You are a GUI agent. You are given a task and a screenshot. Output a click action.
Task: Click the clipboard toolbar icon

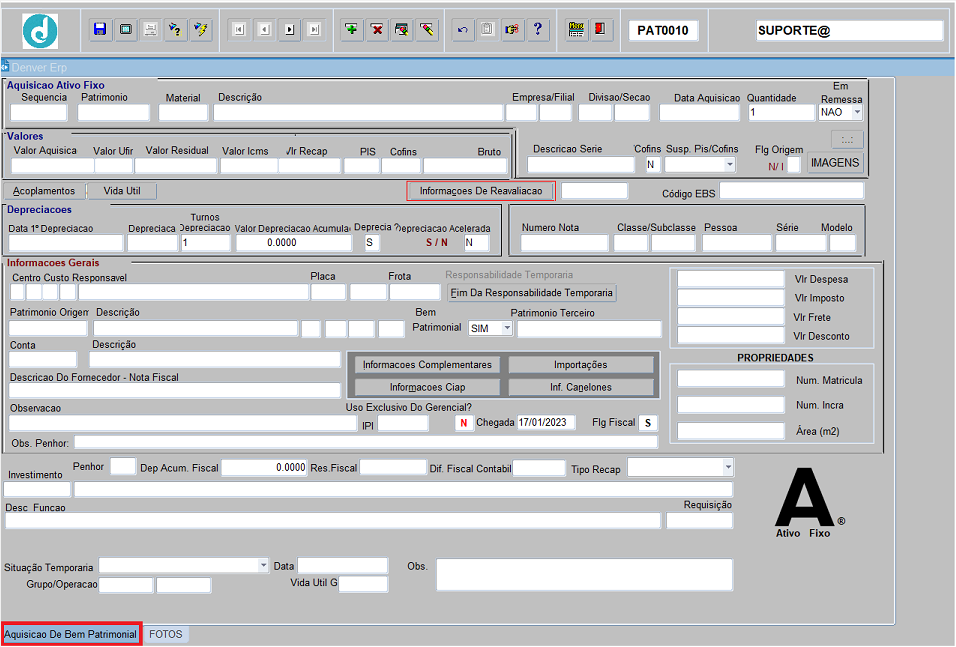click(488, 29)
